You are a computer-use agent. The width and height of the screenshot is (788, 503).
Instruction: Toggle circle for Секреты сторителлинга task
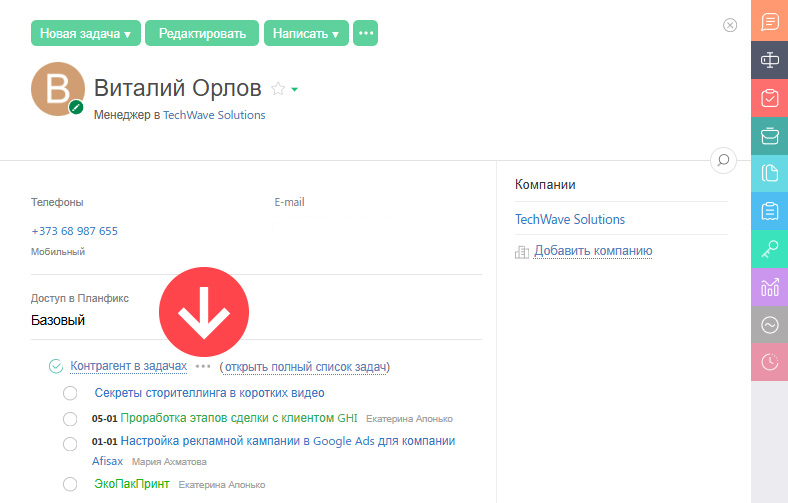point(70,393)
